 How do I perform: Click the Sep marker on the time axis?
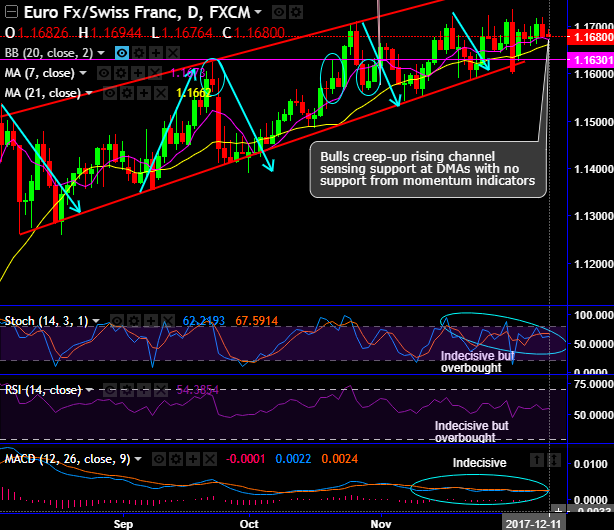click(123, 524)
